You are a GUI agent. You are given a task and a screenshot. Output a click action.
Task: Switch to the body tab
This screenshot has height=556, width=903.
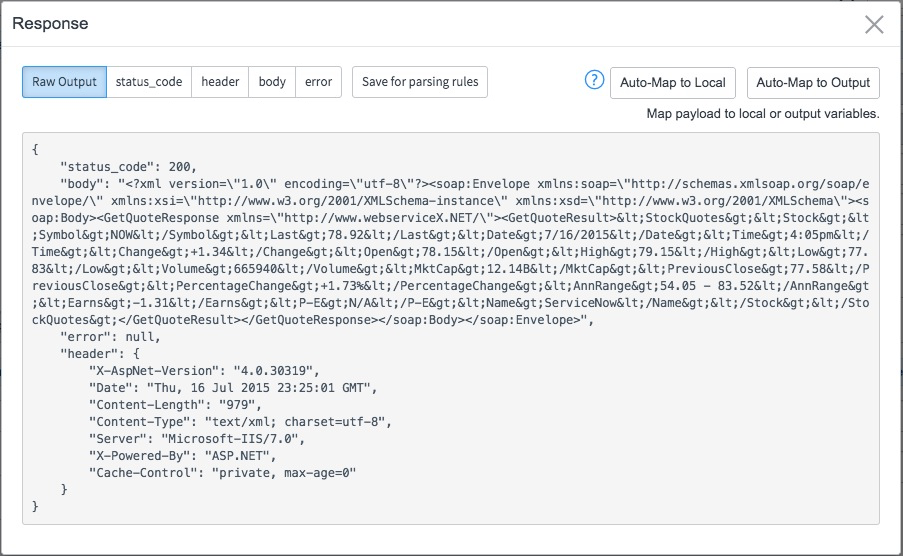tap(272, 82)
